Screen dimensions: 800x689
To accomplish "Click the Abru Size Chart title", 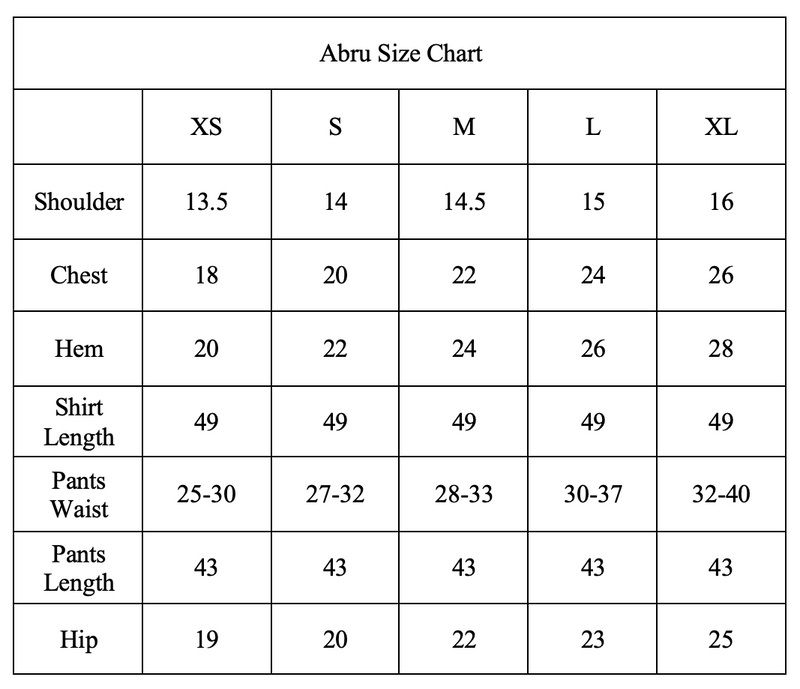I will (401, 54).
